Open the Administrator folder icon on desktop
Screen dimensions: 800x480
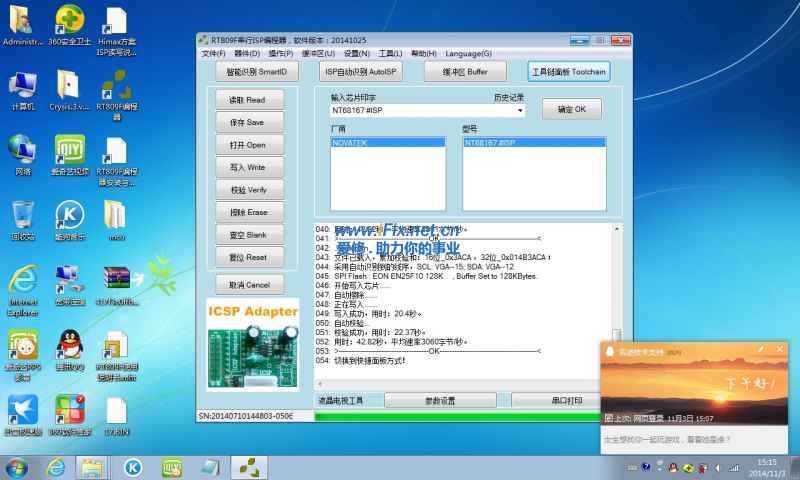pos(22,25)
